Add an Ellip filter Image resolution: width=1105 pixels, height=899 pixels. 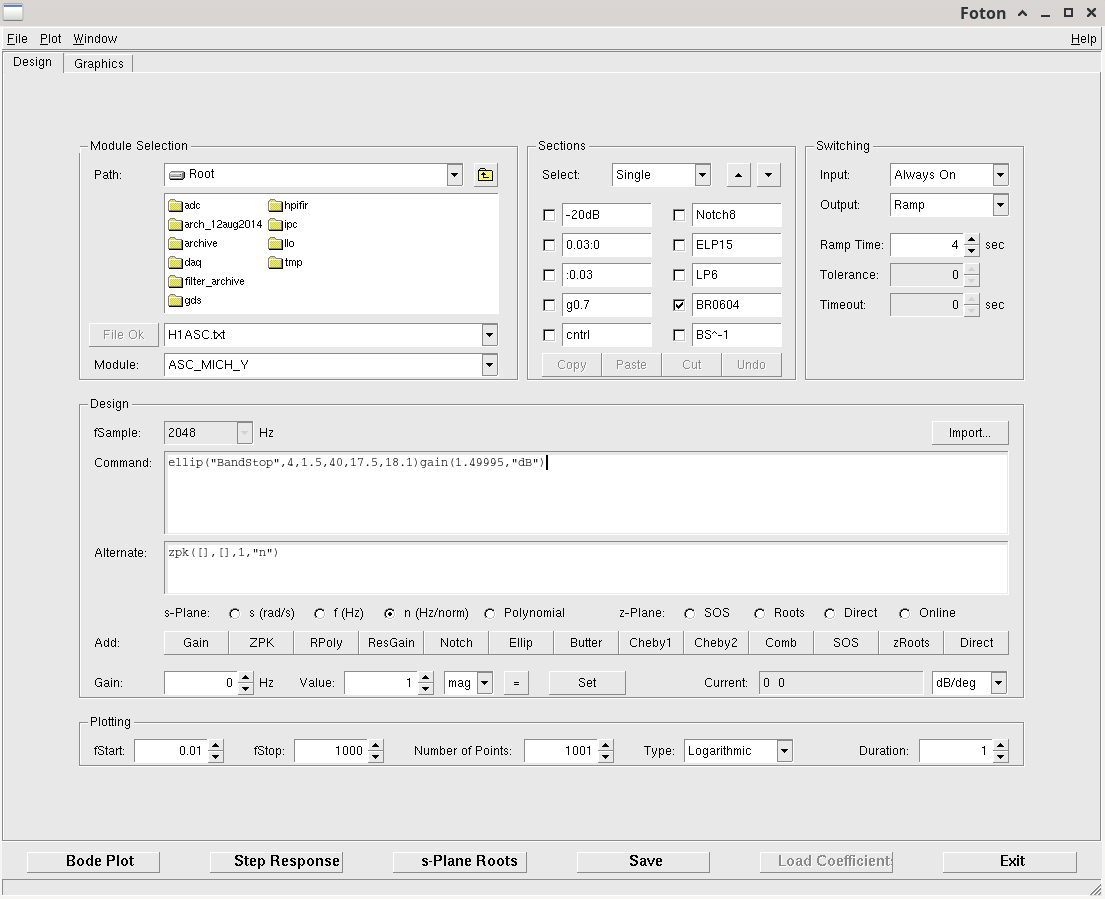[x=520, y=643]
